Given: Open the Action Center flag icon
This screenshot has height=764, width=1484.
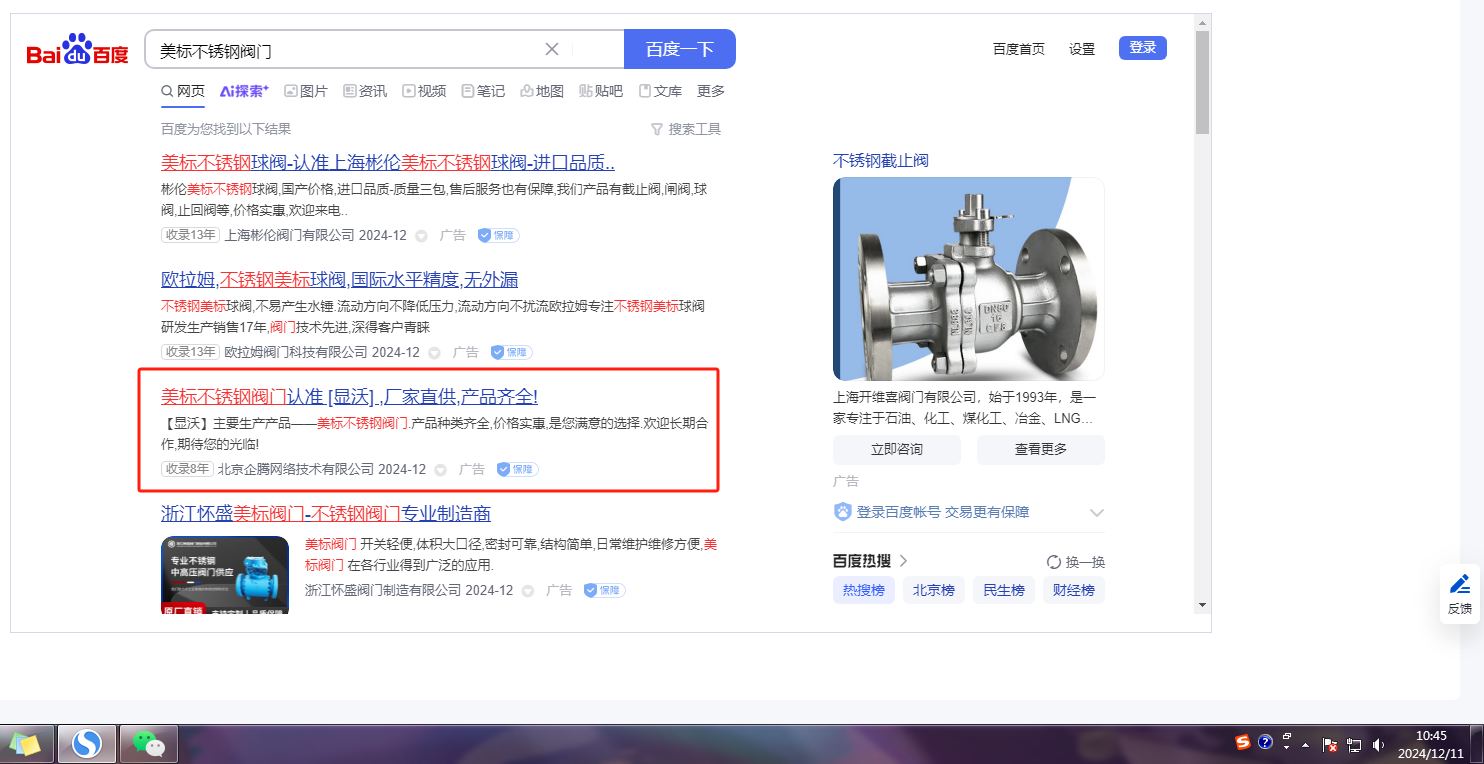Looking at the screenshot, I should coord(1331,744).
